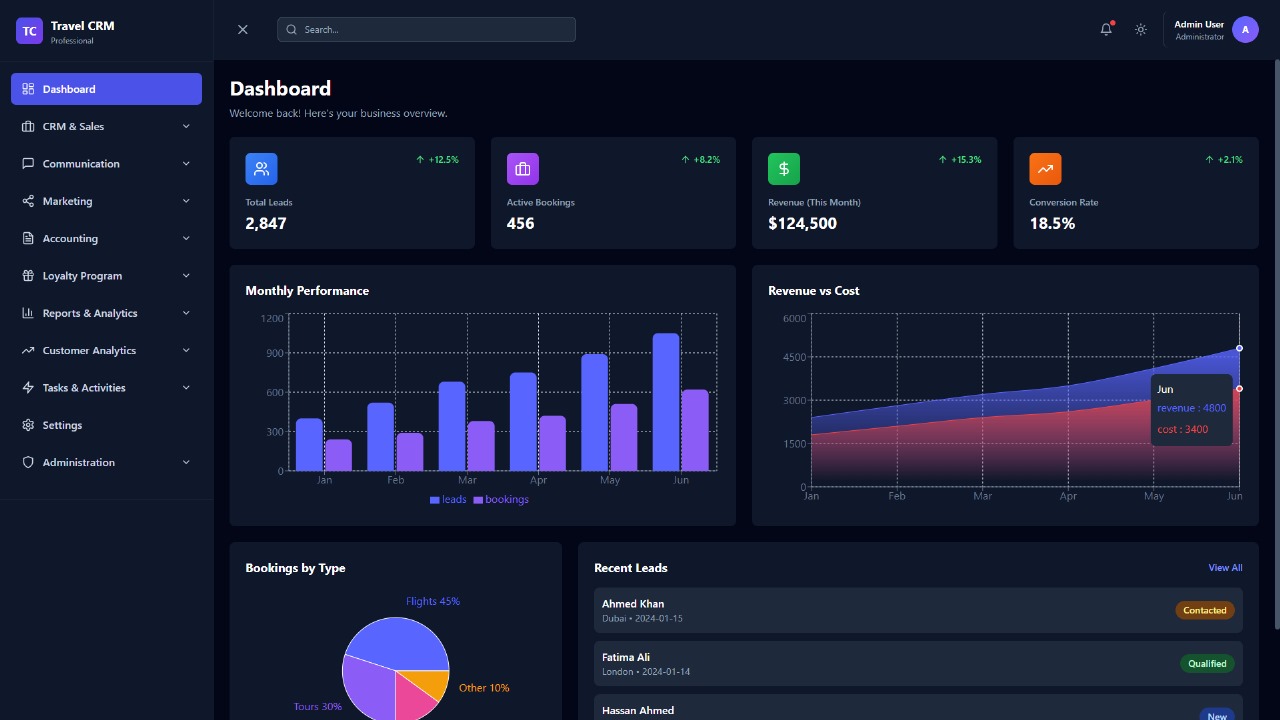Select the Dashboard icon in the sidebar
The width and height of the screenshot is (1280, 720).
tap(28, 89)
